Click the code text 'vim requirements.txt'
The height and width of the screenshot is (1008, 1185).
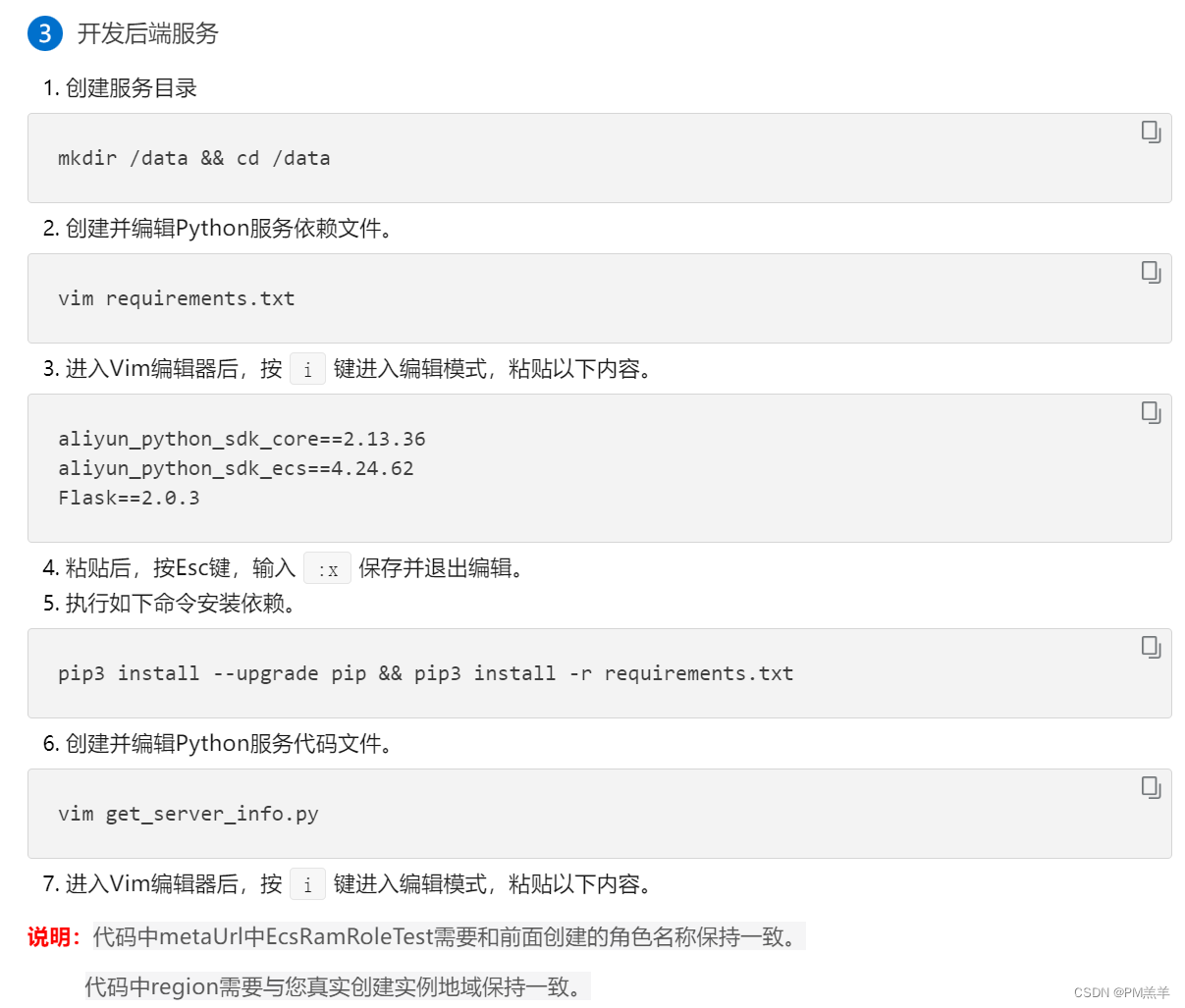pyautogui.click(x=177, y=298)
